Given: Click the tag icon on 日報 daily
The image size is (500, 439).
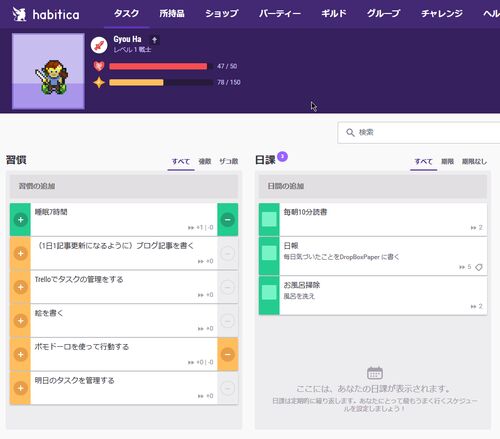Looking at the screenshot, I should pos(479,267).
